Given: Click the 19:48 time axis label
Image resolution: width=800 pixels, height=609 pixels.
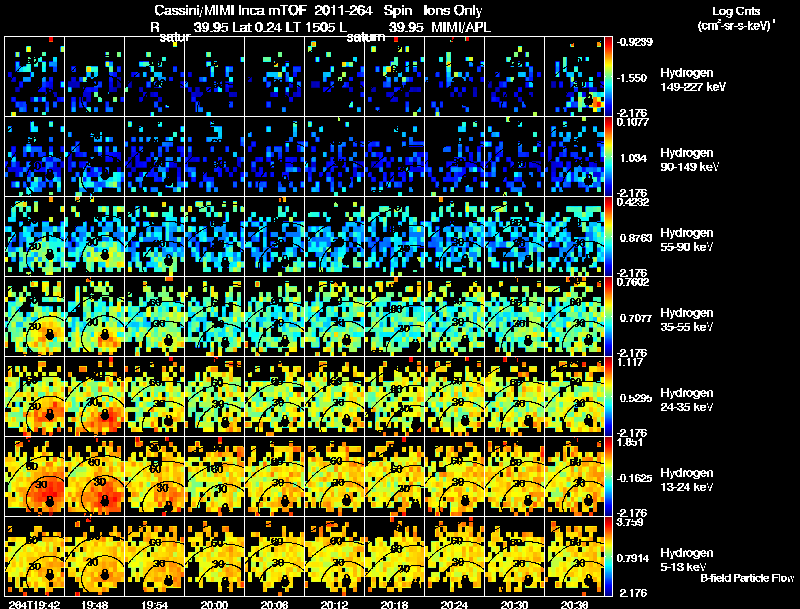Looking at the screenshot, I should point(94,604).
